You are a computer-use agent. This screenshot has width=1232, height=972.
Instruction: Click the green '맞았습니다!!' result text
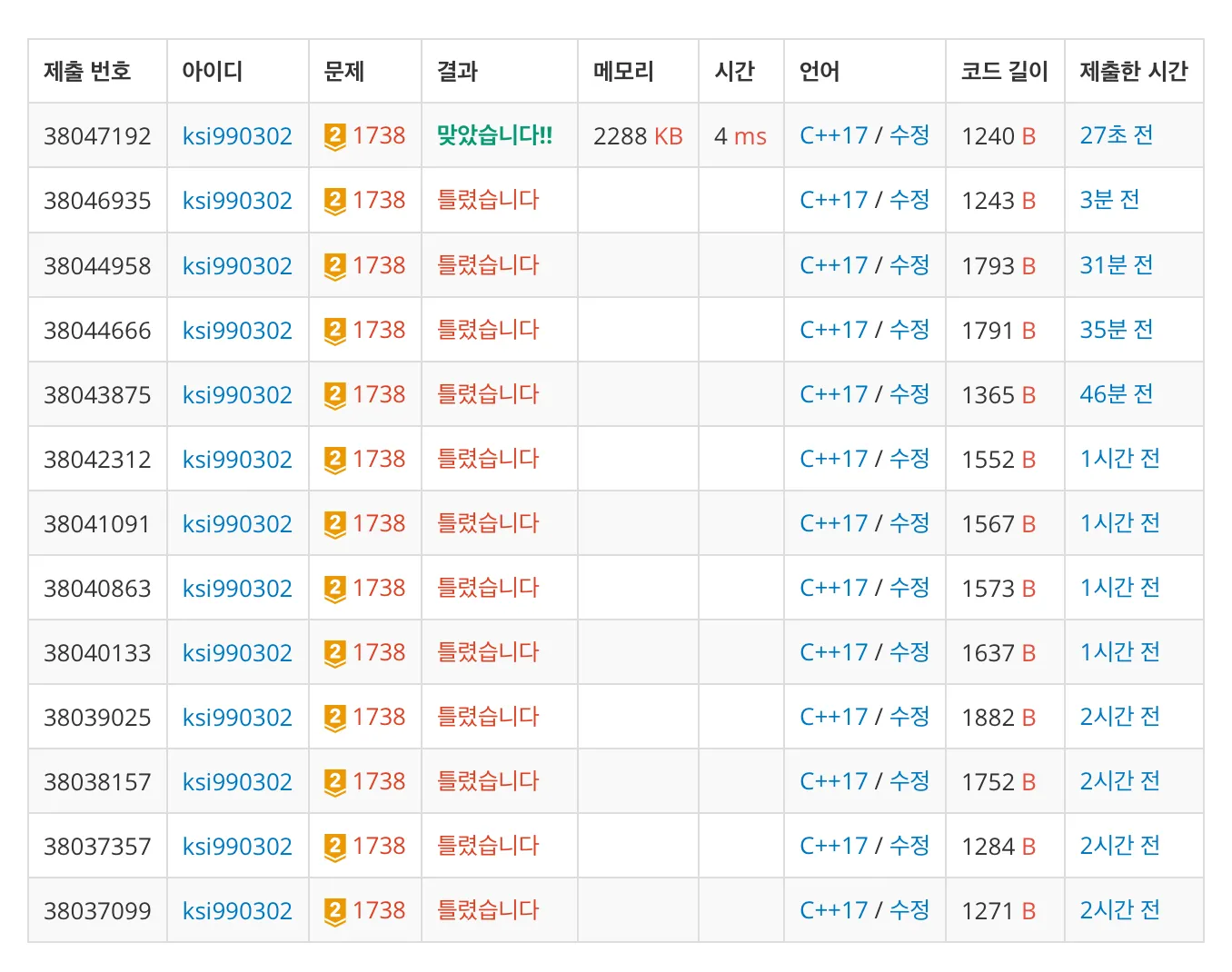tap(494, 136)
